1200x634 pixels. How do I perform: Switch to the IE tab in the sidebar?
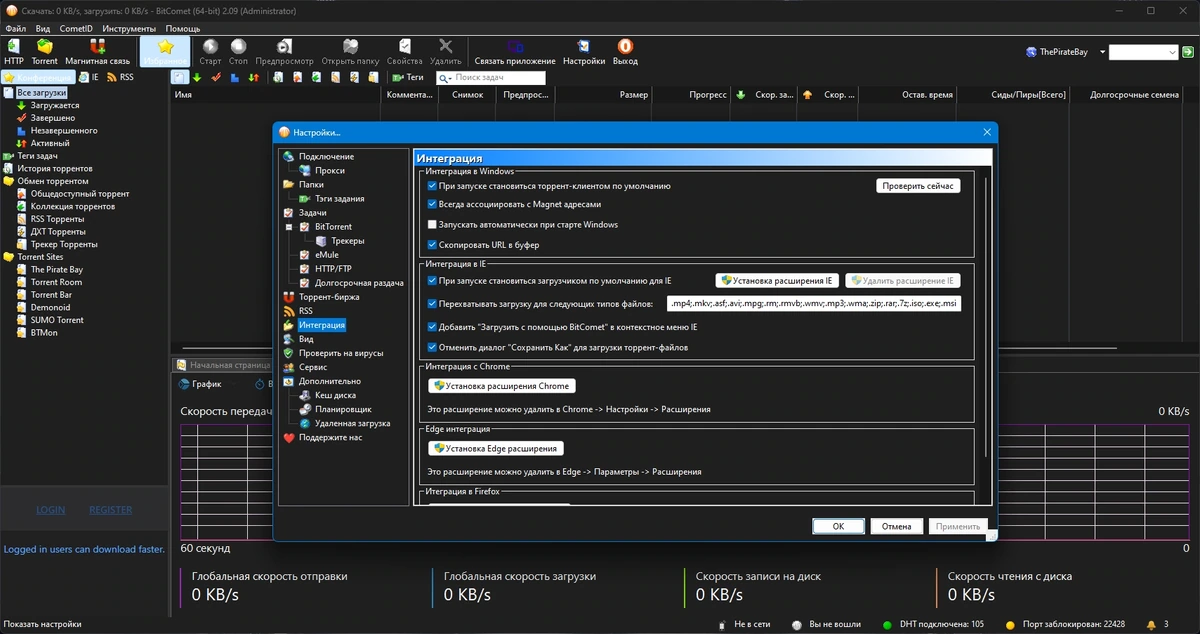click(x=89, y=77)
